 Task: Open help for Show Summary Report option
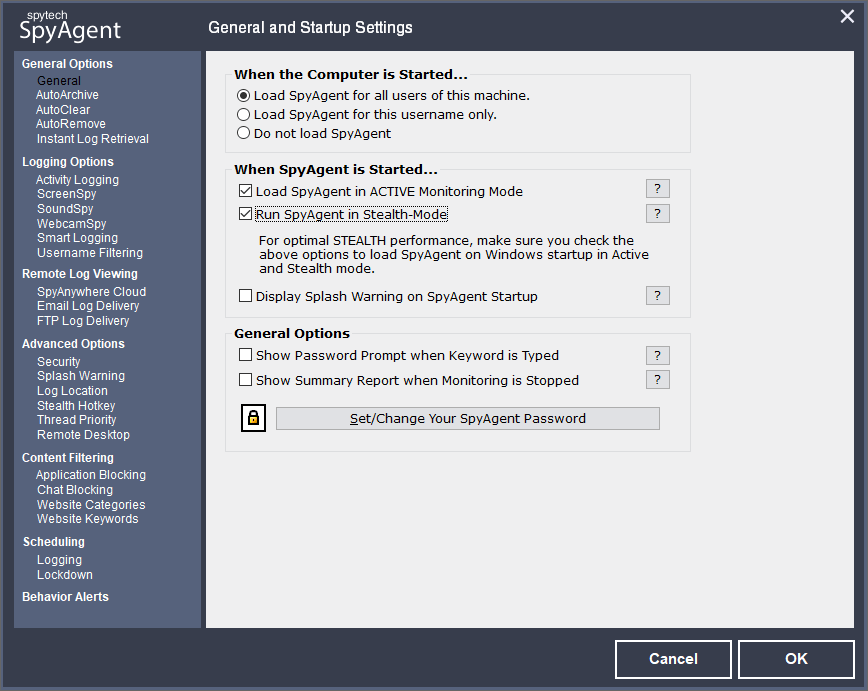(x=658, y=380)
